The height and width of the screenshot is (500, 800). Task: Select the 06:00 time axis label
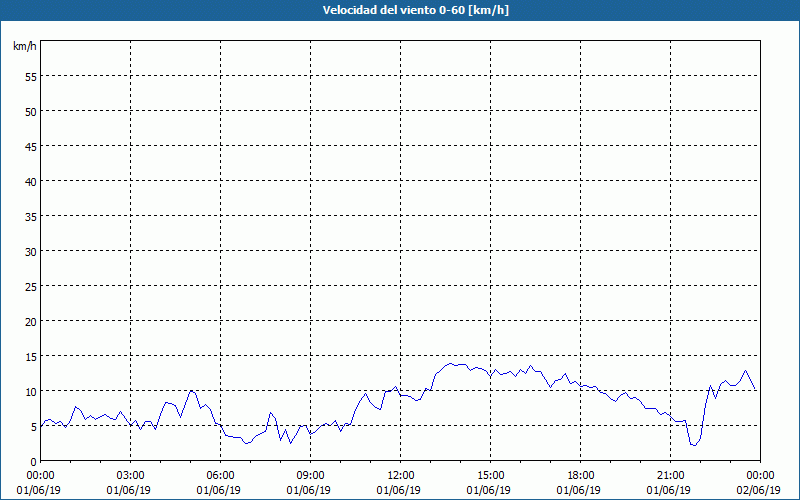pyautogui.click(x=219, y=476)
